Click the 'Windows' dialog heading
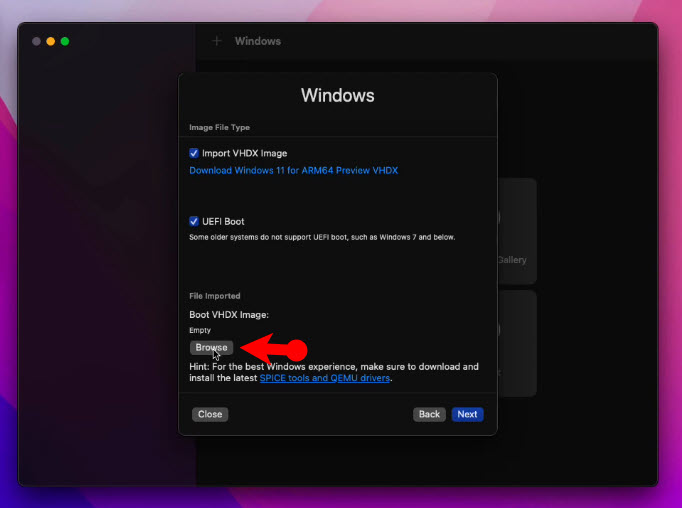This screenshot has height=508, width=682. [x=338, y=96]
